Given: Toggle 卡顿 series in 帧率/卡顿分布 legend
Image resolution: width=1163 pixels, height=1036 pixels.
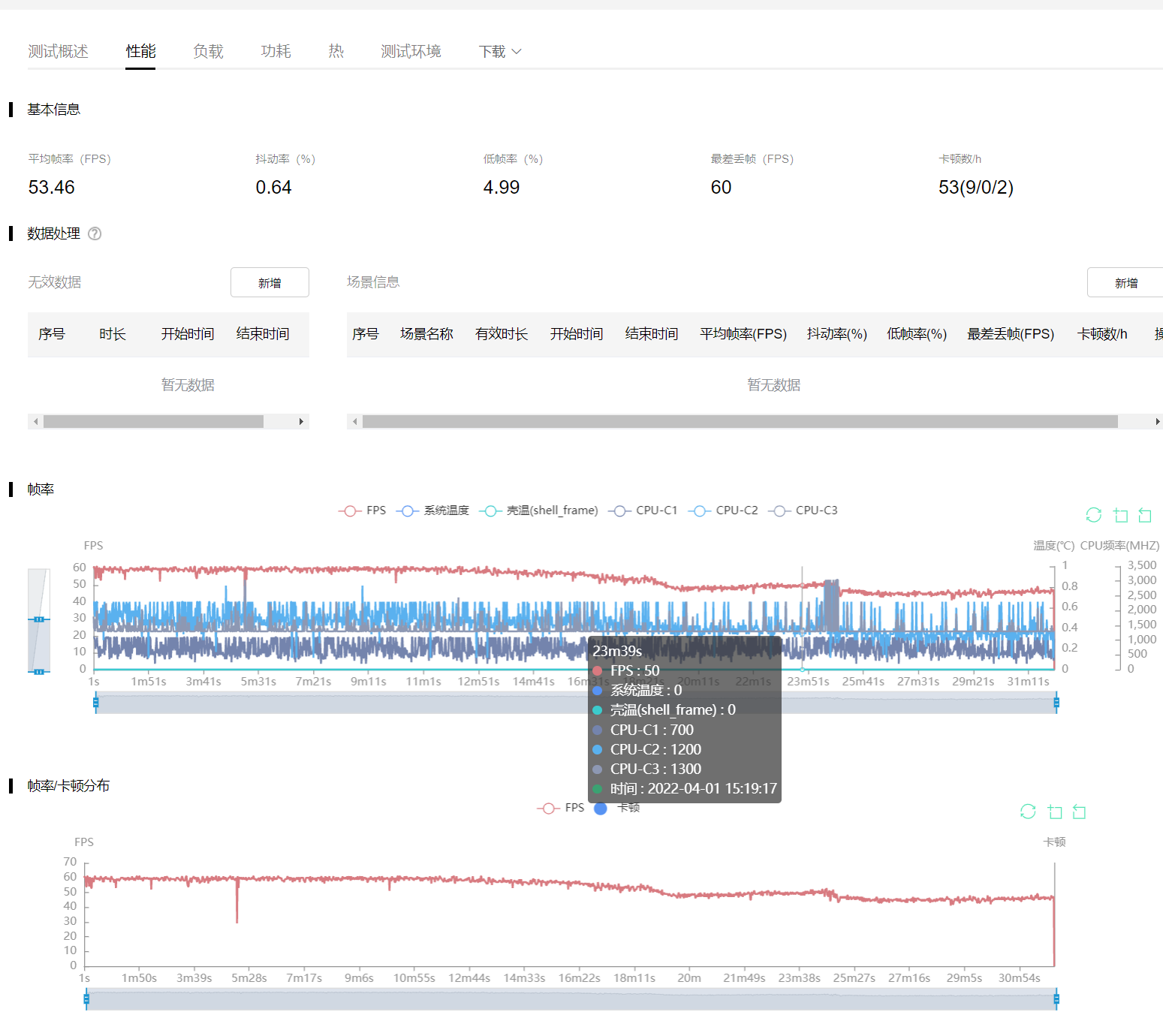Looking at the screenshot, I should [x=616, y=808].
